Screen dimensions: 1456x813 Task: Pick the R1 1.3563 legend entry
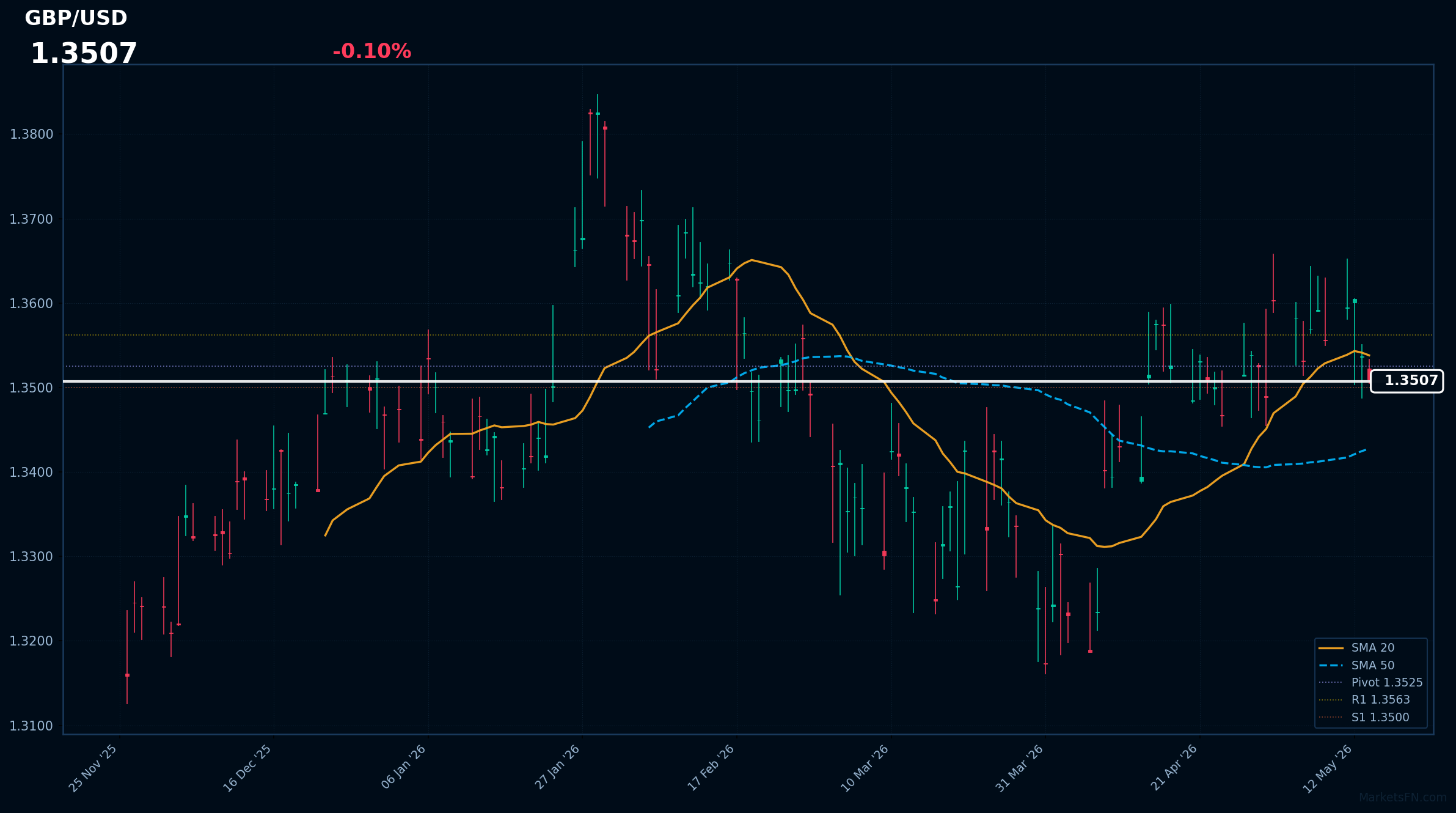[1364, 700]
